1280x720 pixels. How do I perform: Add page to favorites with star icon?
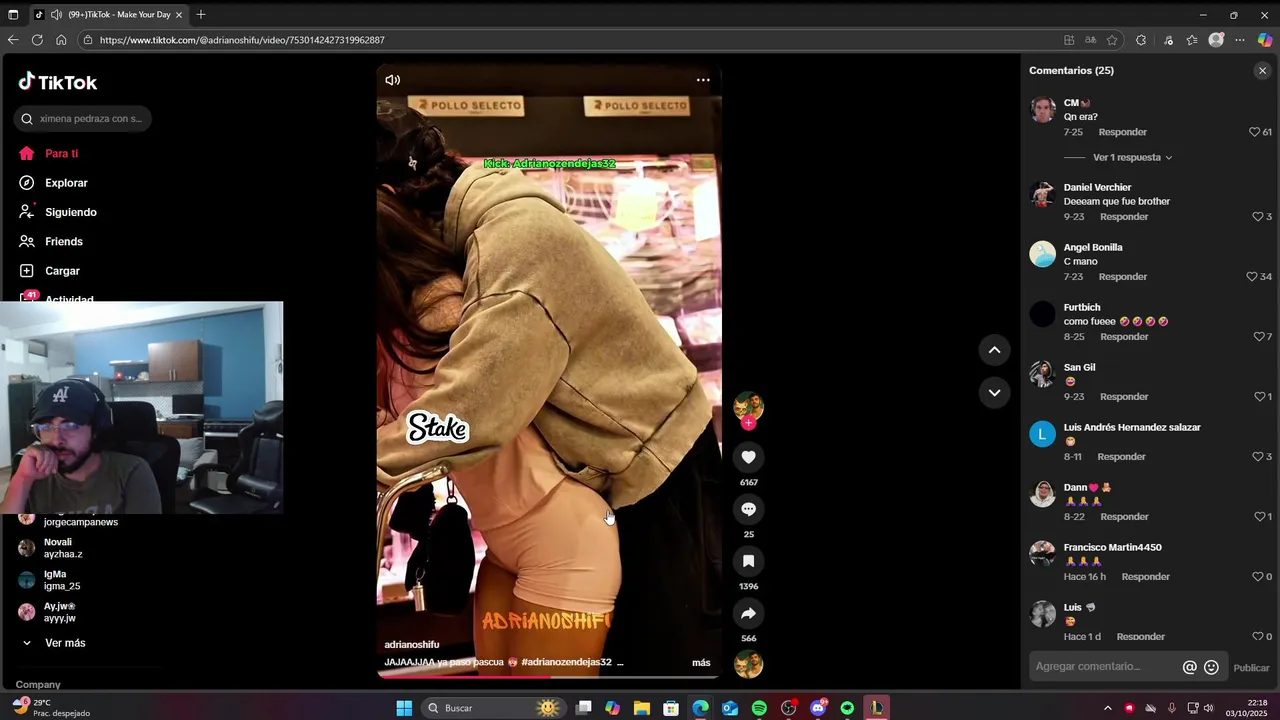point(1112,40)
